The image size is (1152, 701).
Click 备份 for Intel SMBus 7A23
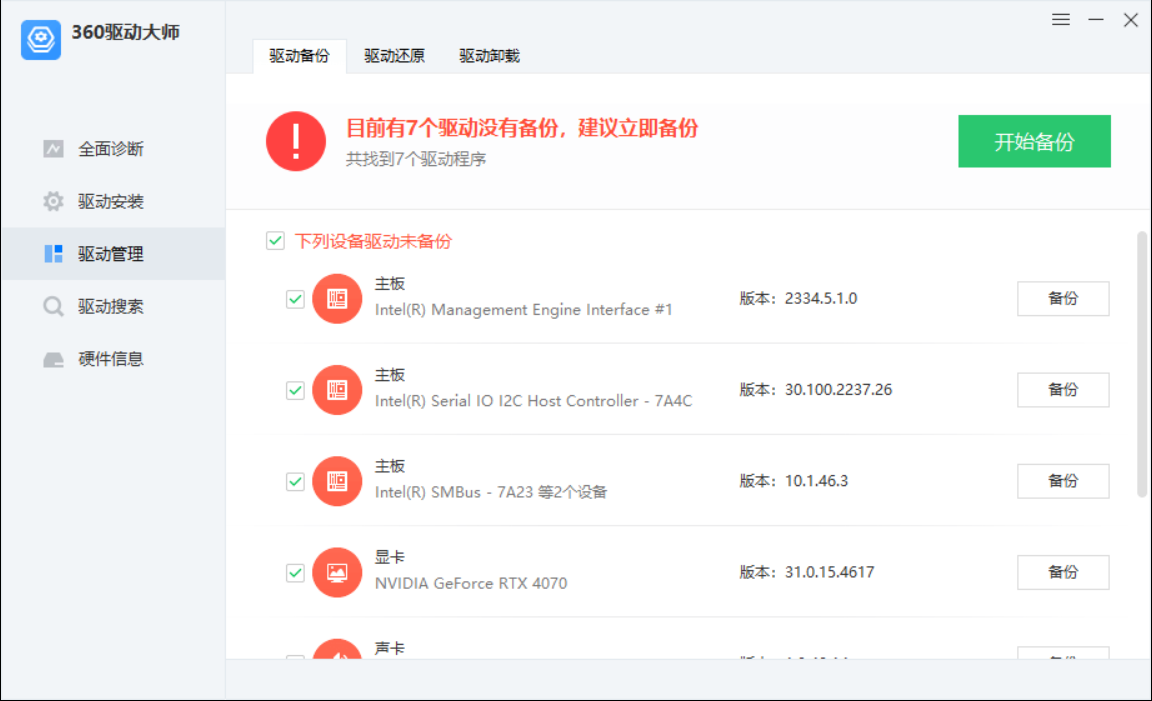(x=1062, y=481)
